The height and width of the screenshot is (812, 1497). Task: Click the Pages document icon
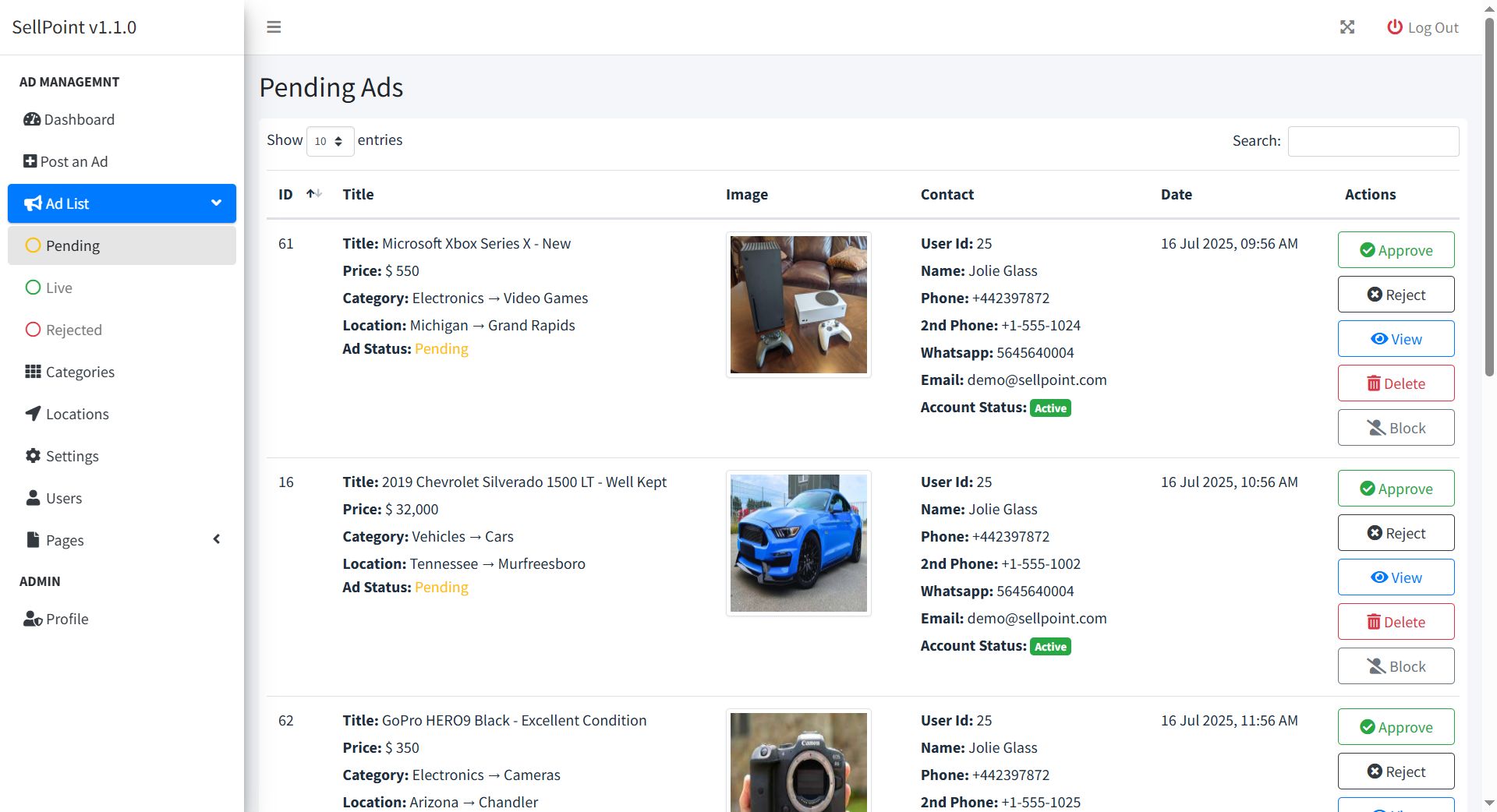click(33, 540)
